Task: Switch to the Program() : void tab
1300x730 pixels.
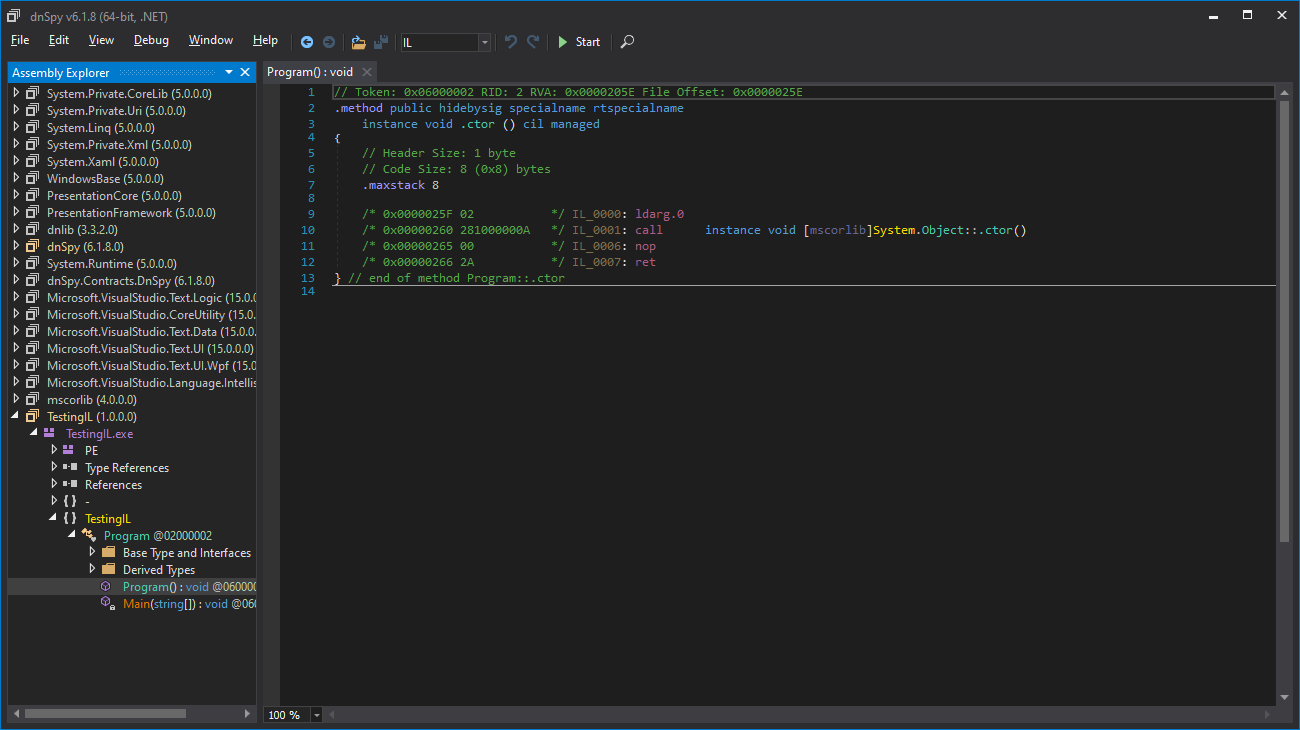Action: pos(311,72)
